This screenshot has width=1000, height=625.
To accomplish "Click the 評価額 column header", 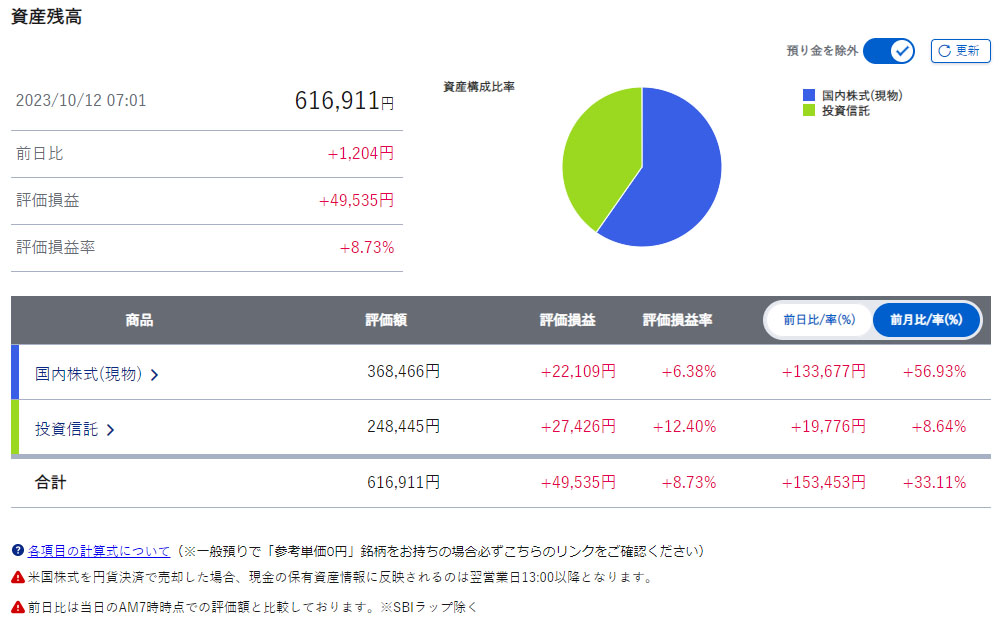I will [386, 320].
